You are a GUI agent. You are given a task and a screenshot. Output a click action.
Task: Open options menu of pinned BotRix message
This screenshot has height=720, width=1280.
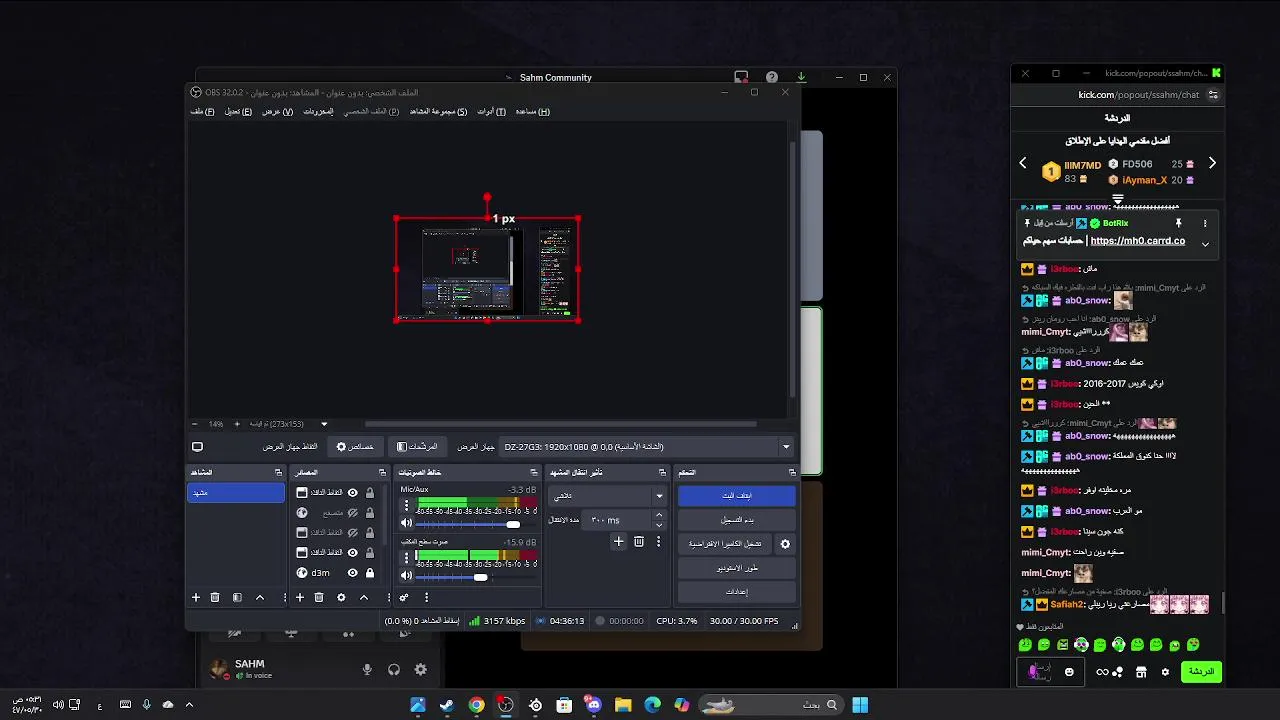click(1205, 223)
